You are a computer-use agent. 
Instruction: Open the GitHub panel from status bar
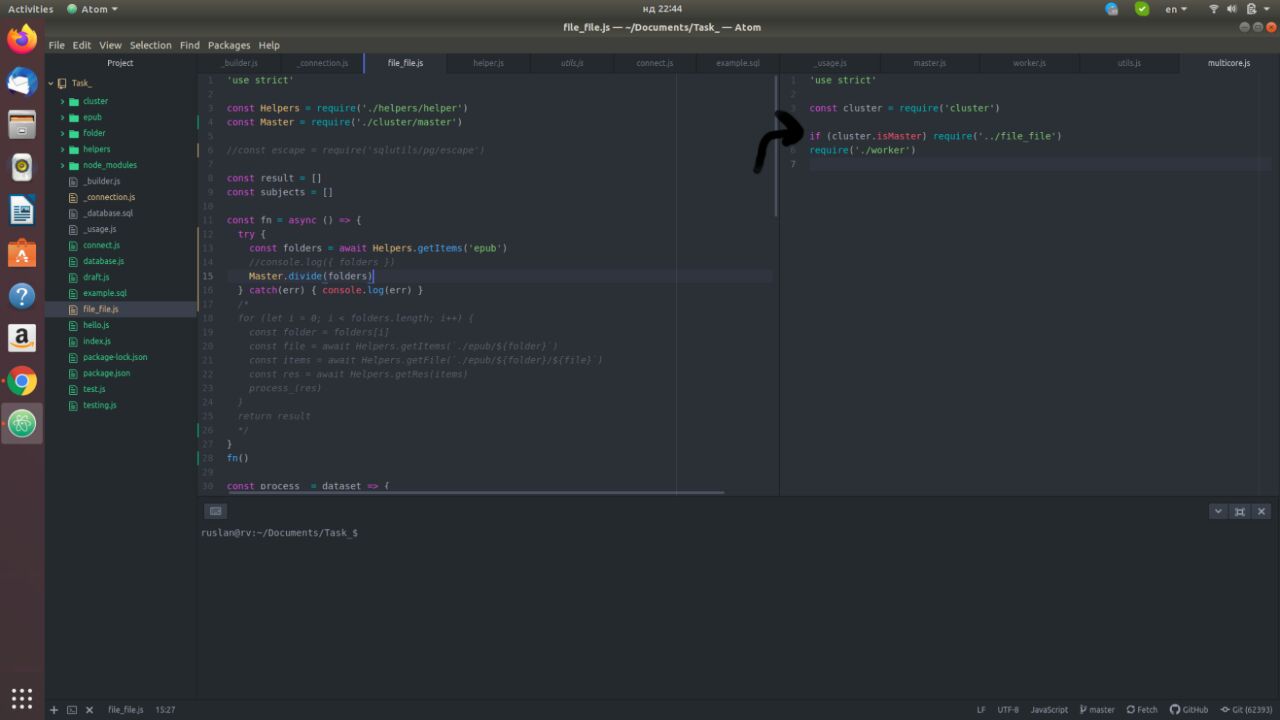pyautogui.click(x=1189, y=709)
